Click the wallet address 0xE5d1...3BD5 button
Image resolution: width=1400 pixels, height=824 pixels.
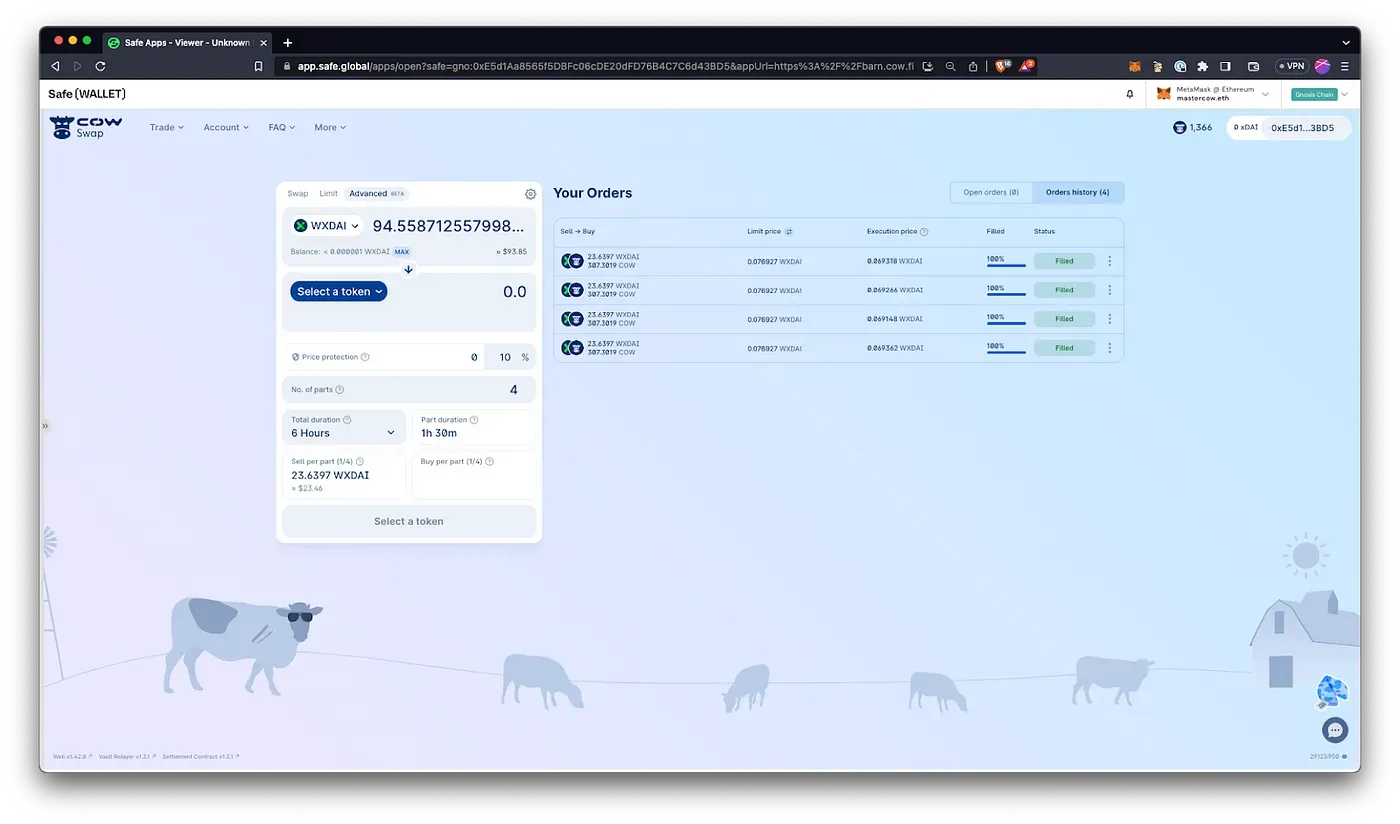pos(1302,128)
